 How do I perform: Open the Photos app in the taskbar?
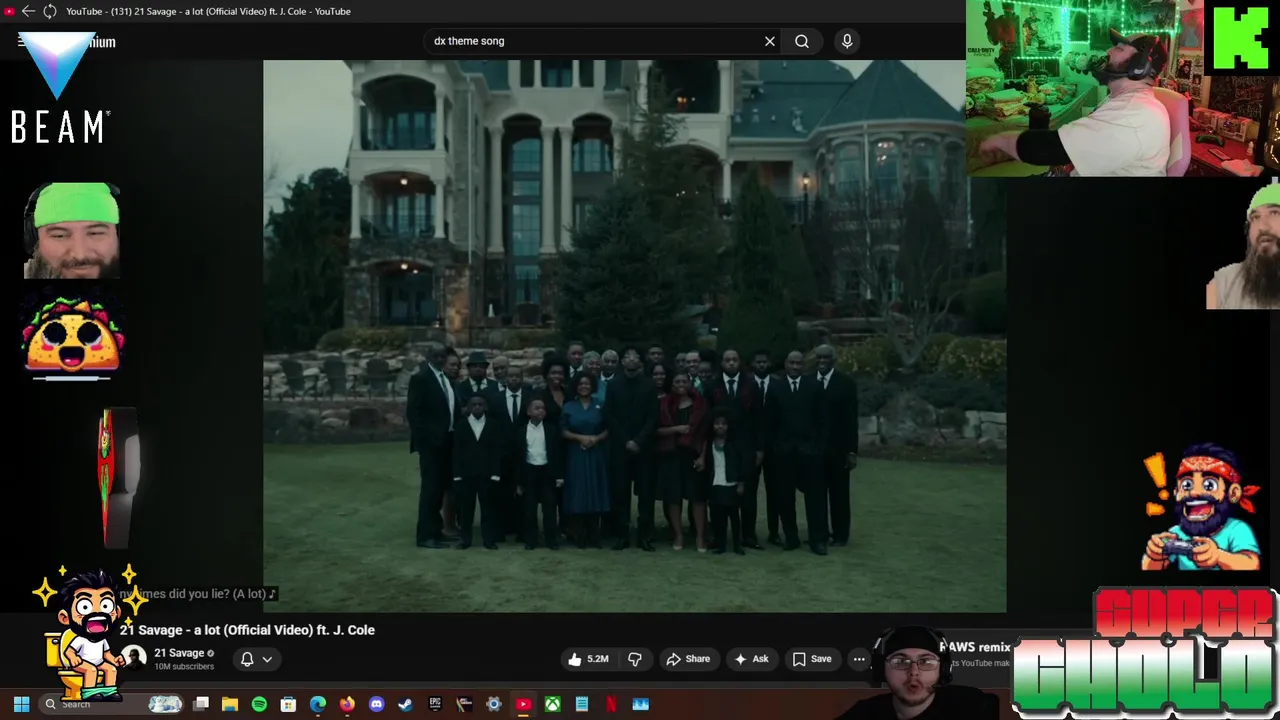coord(640,704)
